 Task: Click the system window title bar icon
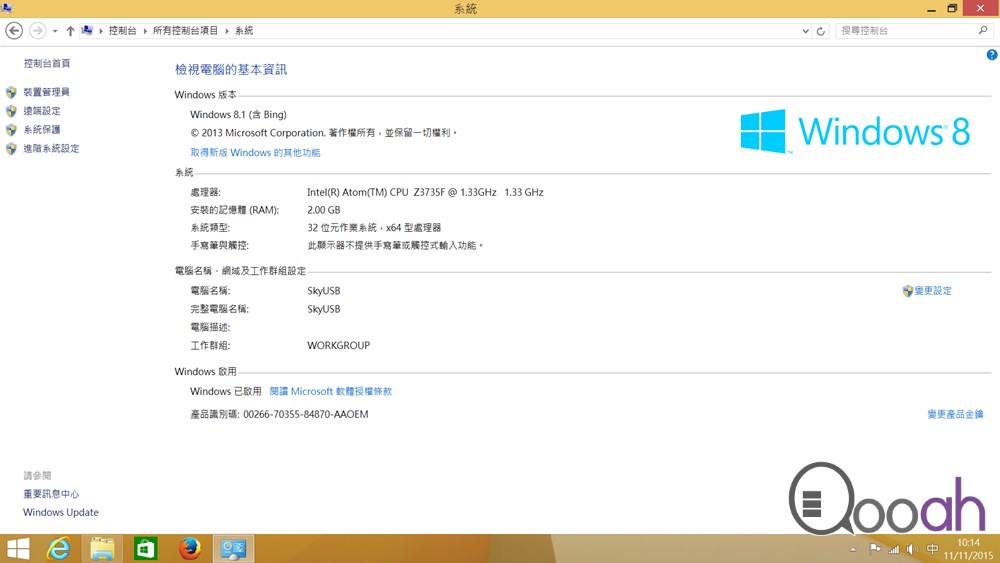[x=6, y=8]
